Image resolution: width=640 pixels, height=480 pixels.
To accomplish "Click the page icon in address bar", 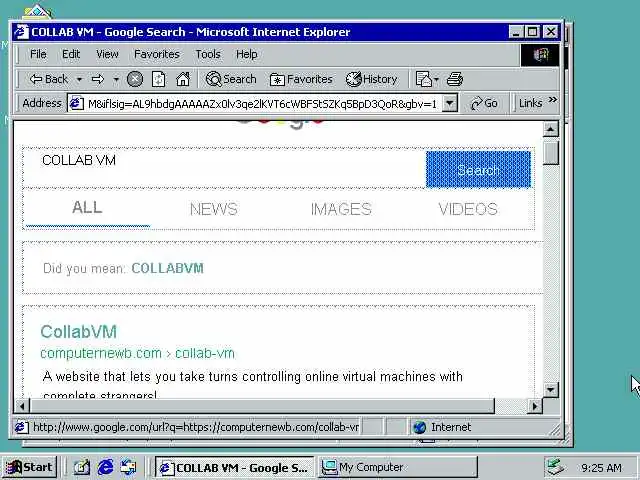I will pyautogui.click(x=76, y=104).
